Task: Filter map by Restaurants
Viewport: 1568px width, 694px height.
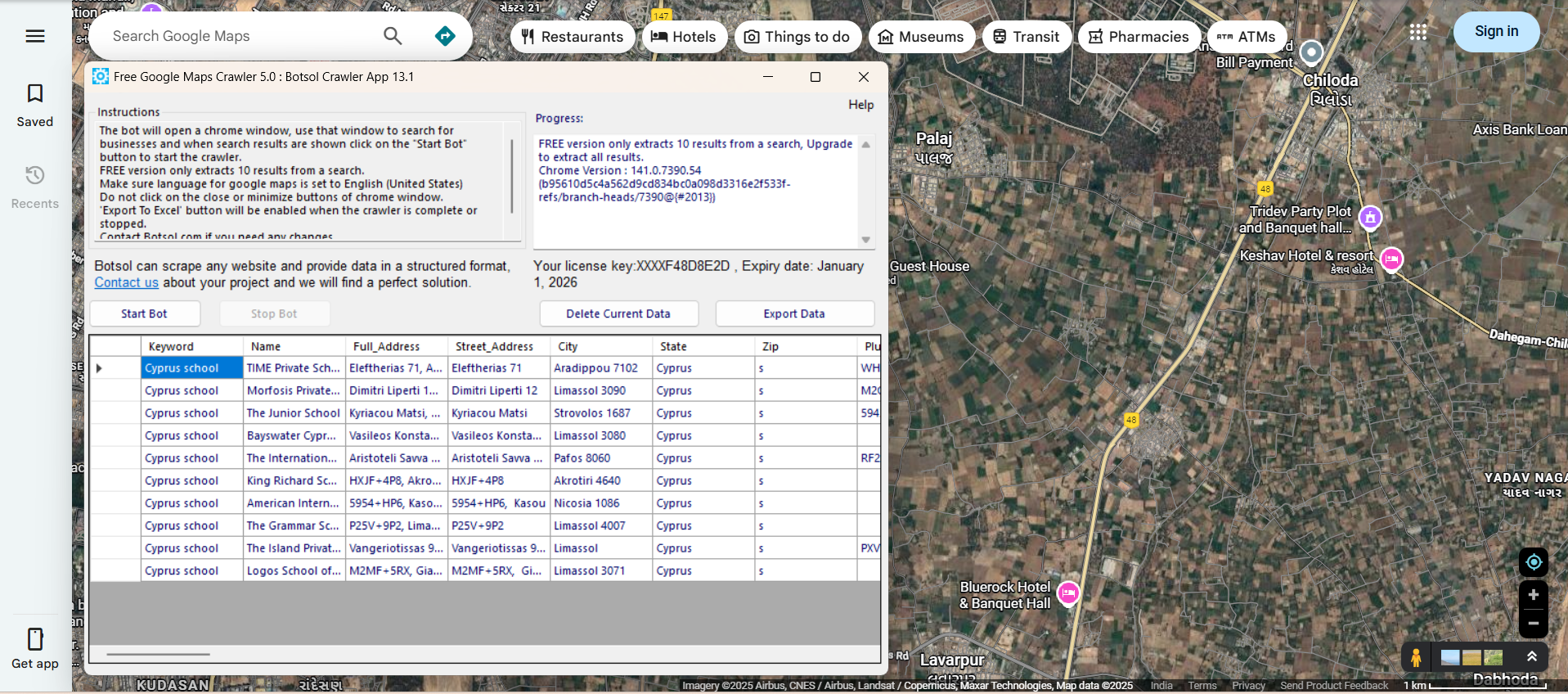Action: [x=573, y=37]
